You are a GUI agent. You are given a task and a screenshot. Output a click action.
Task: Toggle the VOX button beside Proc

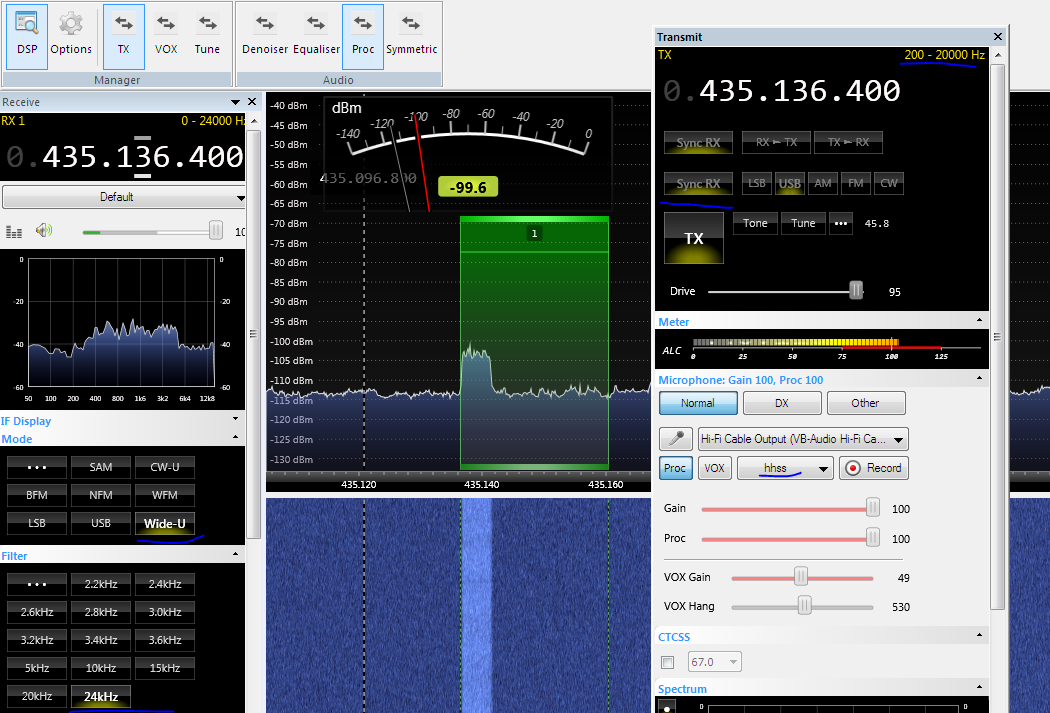714,468
